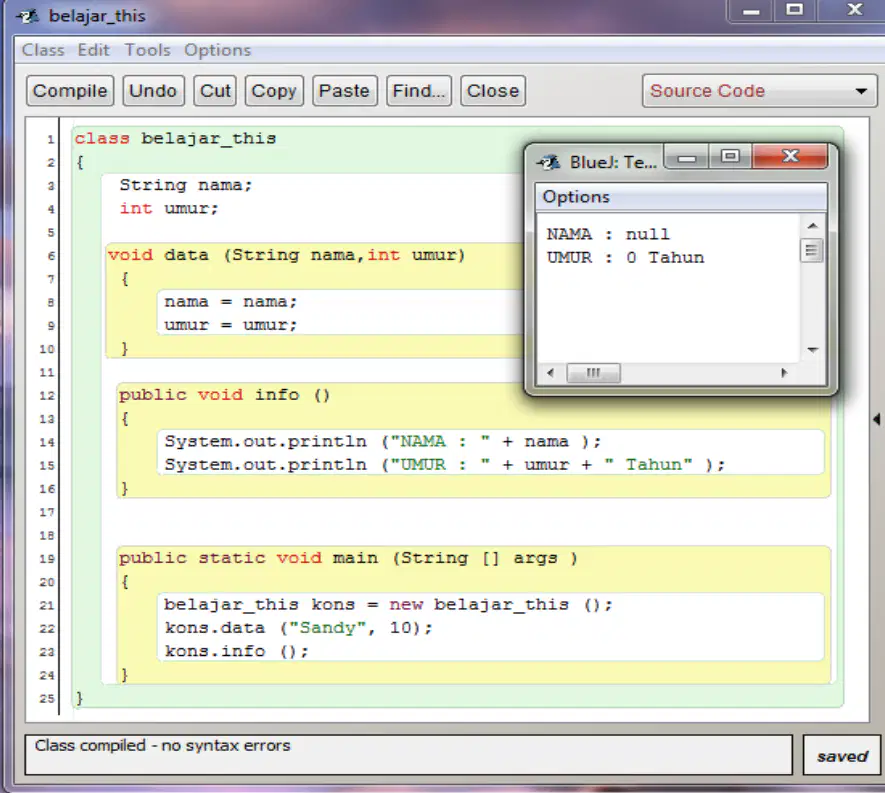Click terminal vertical scrollbar up arrow
This screenshot has width=885, height=793.
pos(812,226)
